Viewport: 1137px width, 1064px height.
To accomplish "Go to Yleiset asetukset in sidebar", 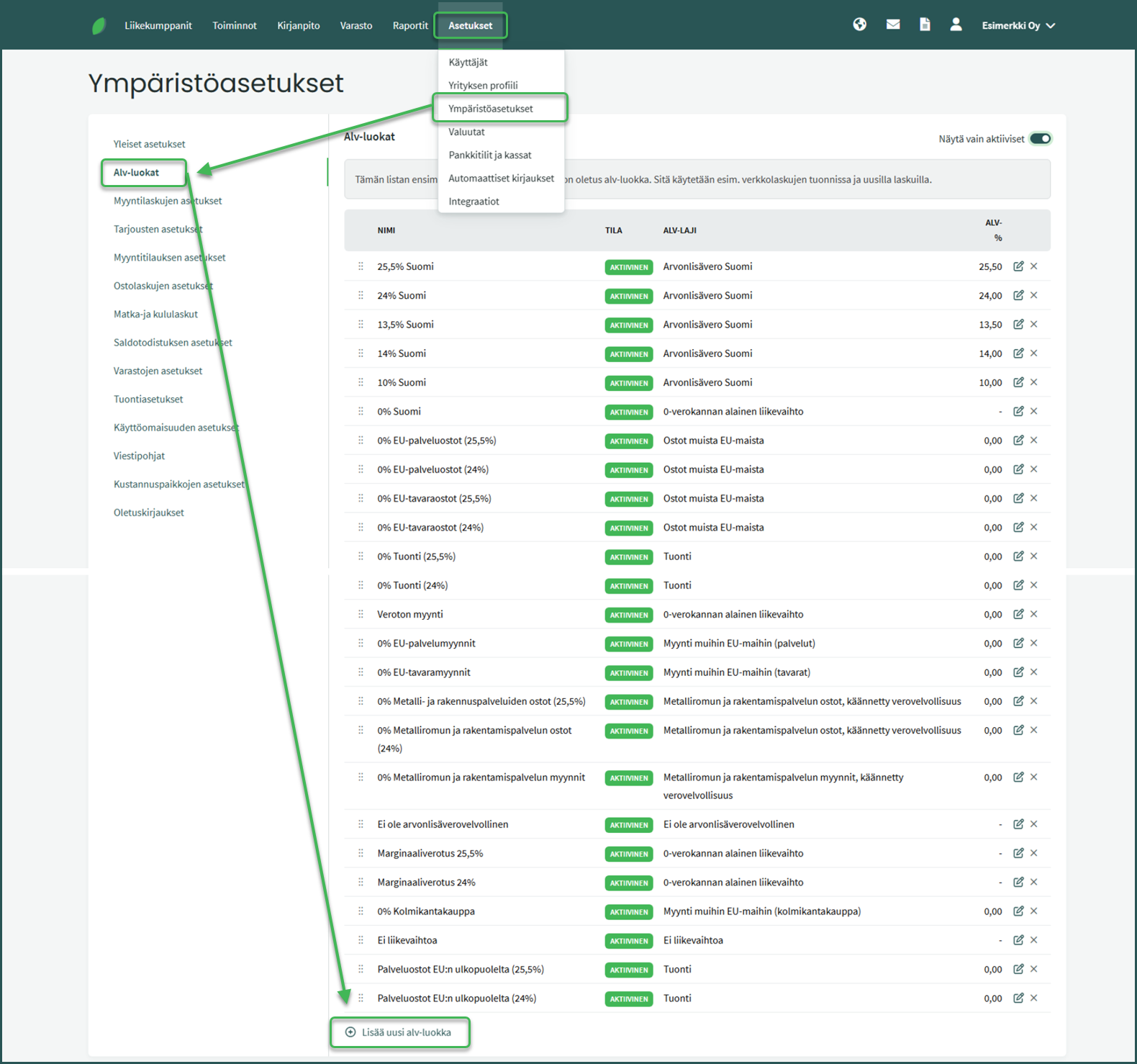I will pyautogui.click(x=149, y=144).
